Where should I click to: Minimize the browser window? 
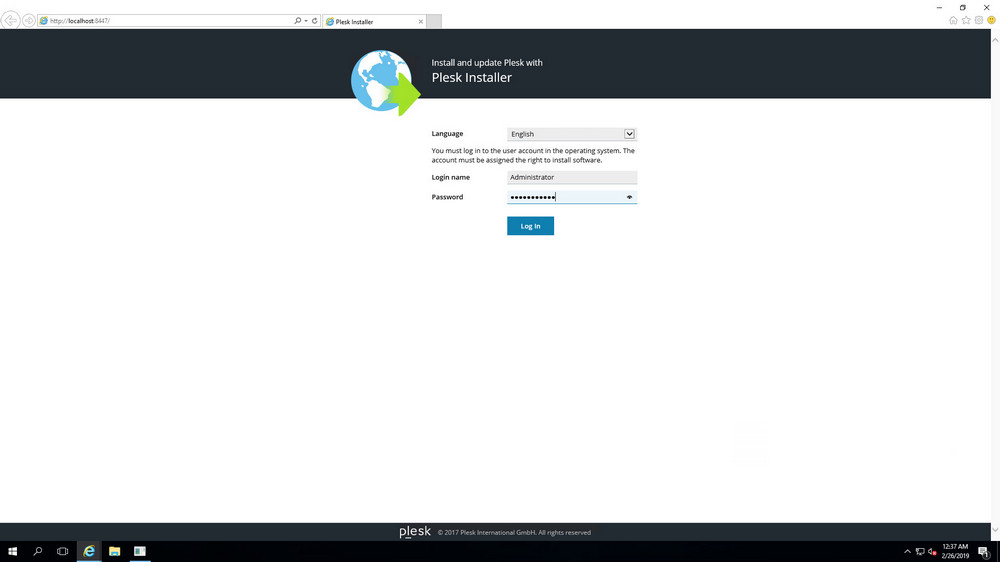tap(939, 8)
